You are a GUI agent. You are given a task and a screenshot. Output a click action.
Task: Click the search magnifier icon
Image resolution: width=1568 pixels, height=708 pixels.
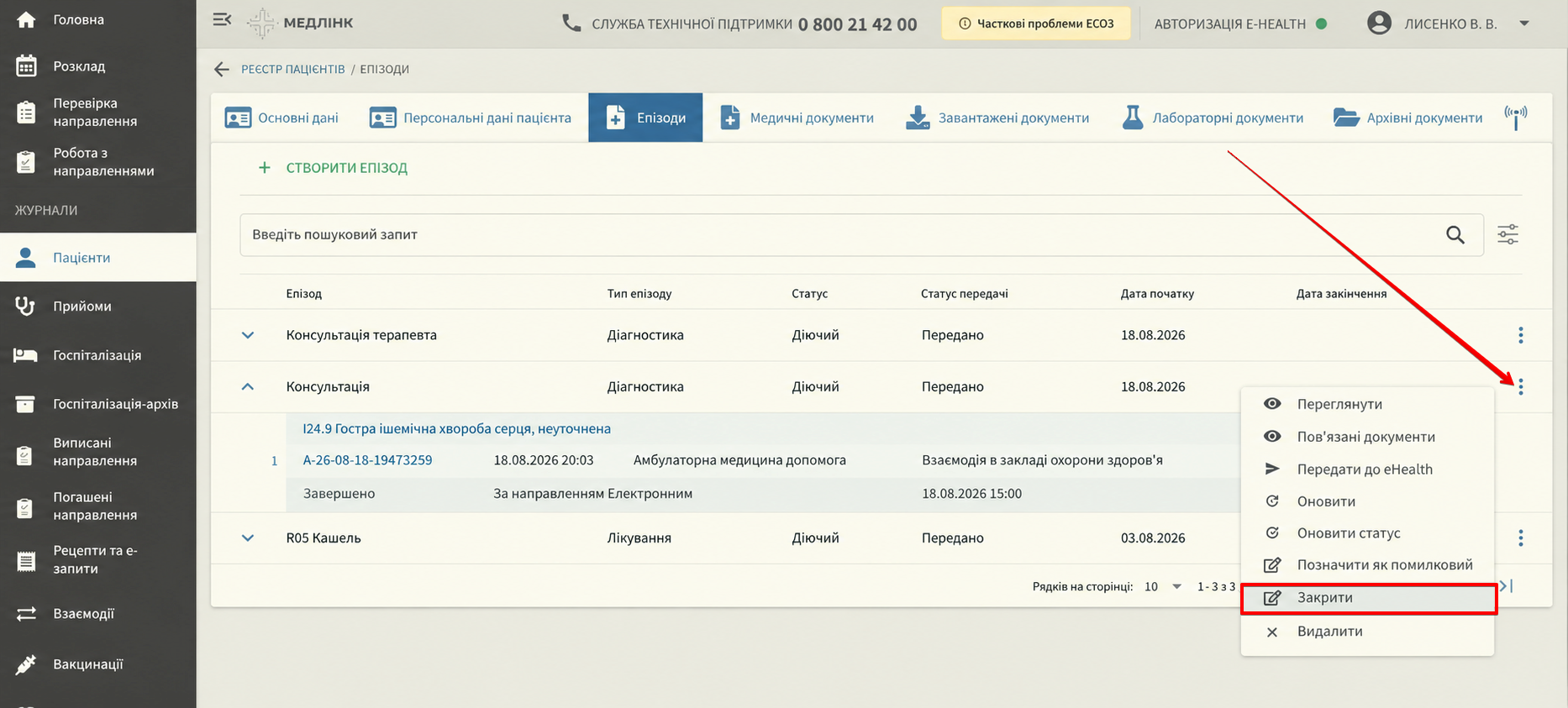pyautogui.click(x=1455, y=235)
